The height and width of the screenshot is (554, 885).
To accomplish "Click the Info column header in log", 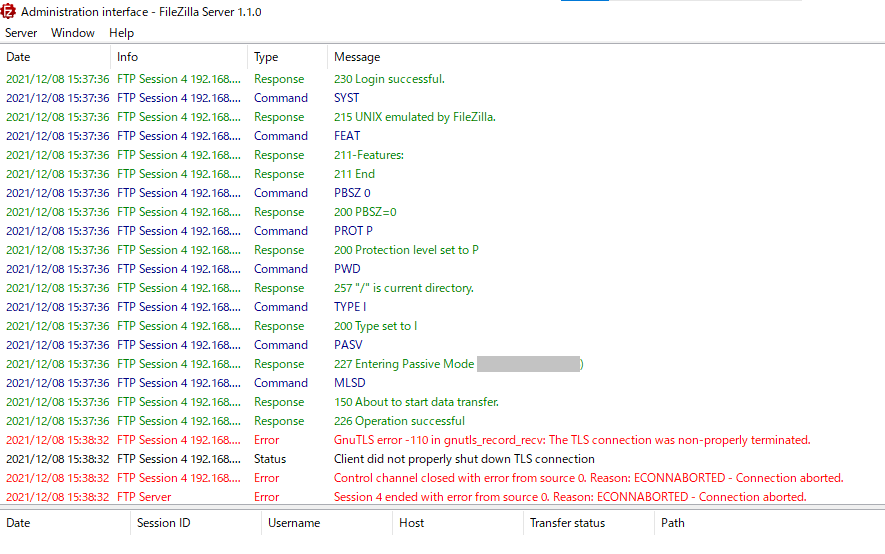I will (179, 57).
